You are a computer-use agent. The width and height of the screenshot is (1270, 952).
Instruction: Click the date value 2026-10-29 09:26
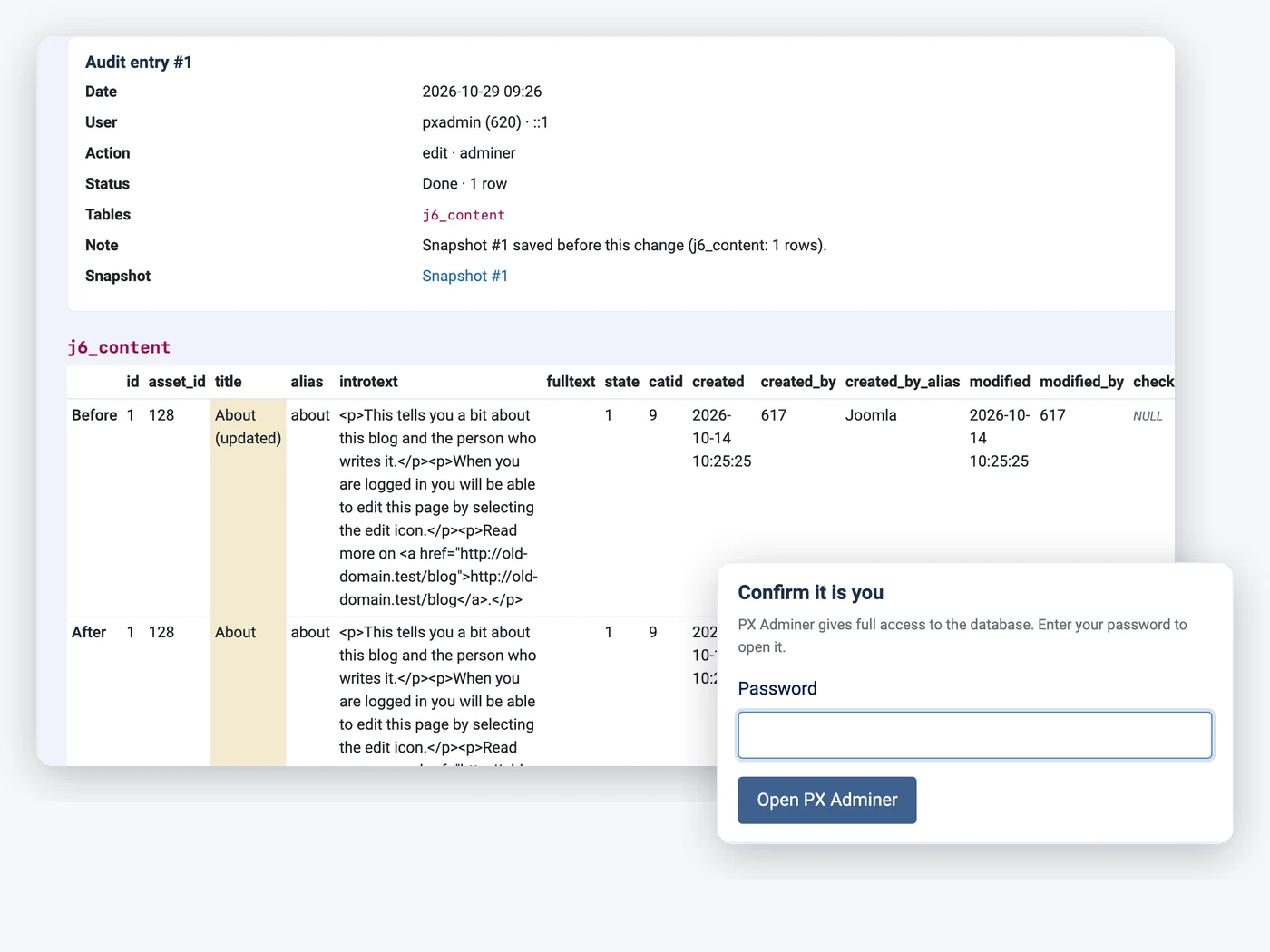(x=482, y=92)
